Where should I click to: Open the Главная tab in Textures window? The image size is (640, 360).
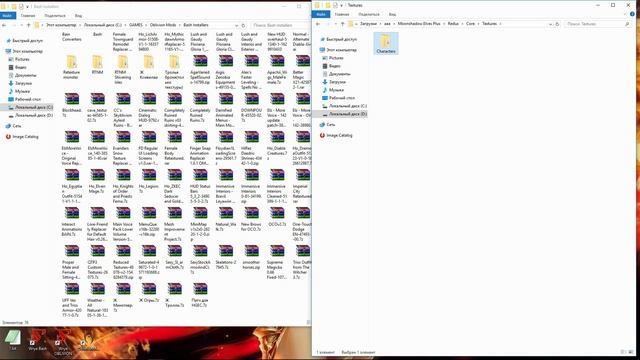click(x=342, y=14)
